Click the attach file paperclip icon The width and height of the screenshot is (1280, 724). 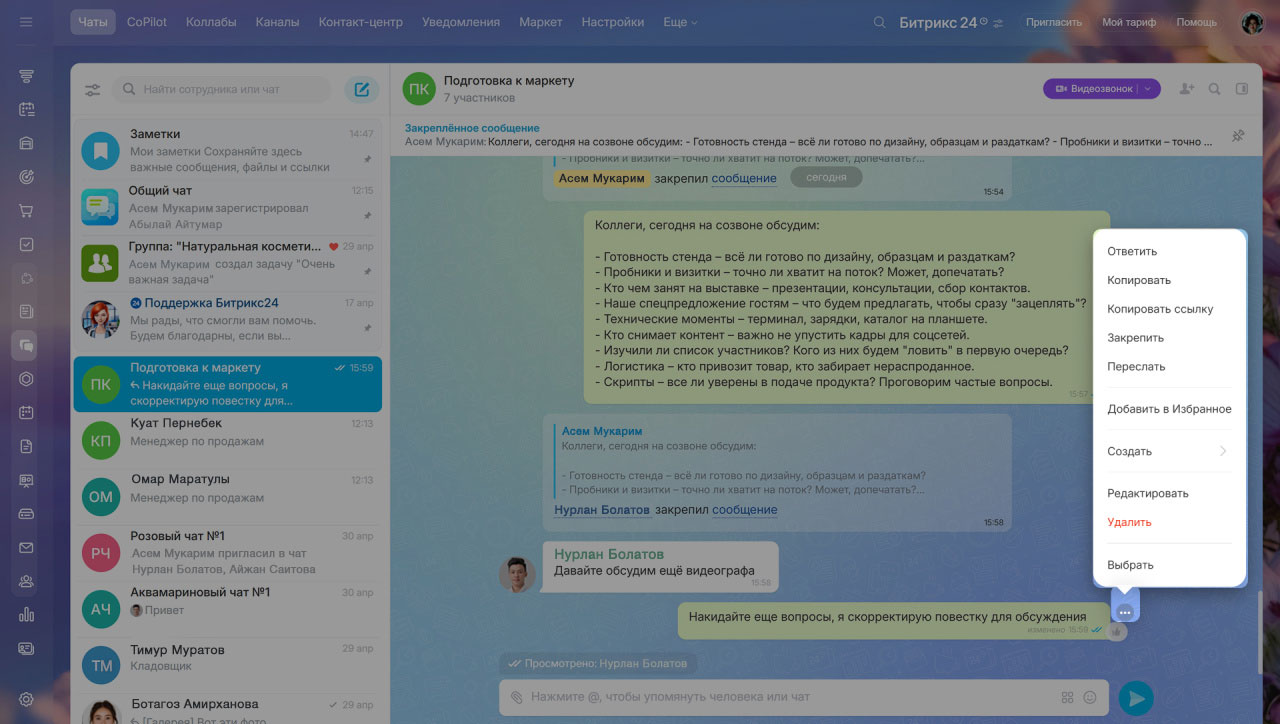pos(516,697)
